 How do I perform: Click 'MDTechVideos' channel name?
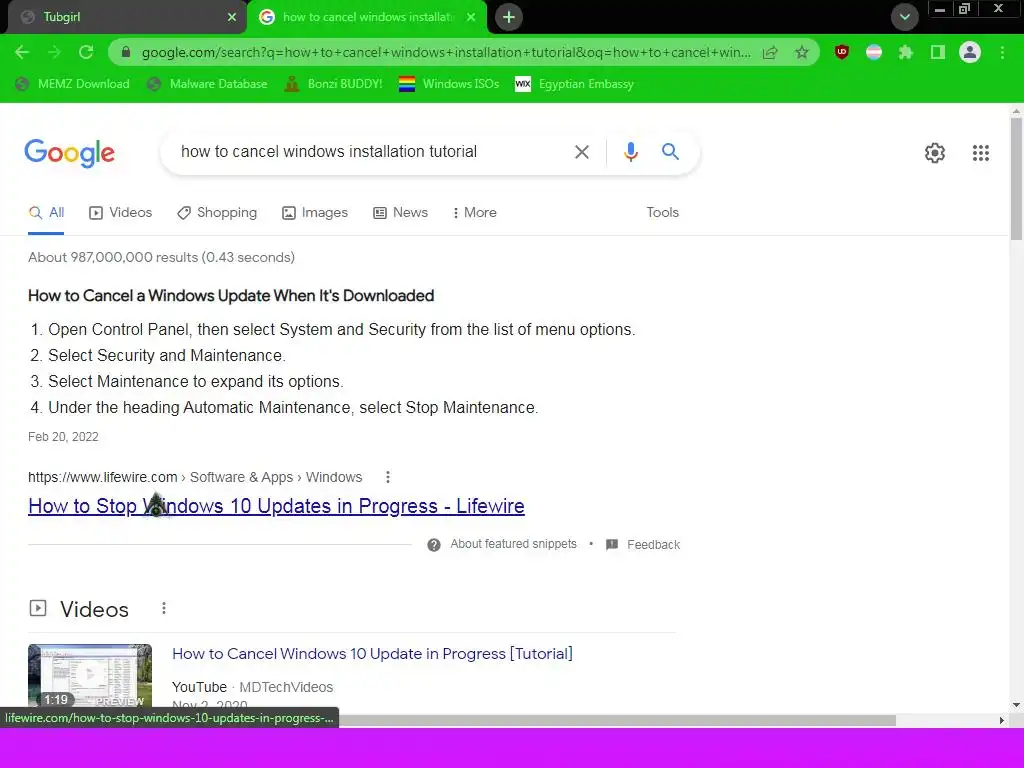(x=286, y=687)
